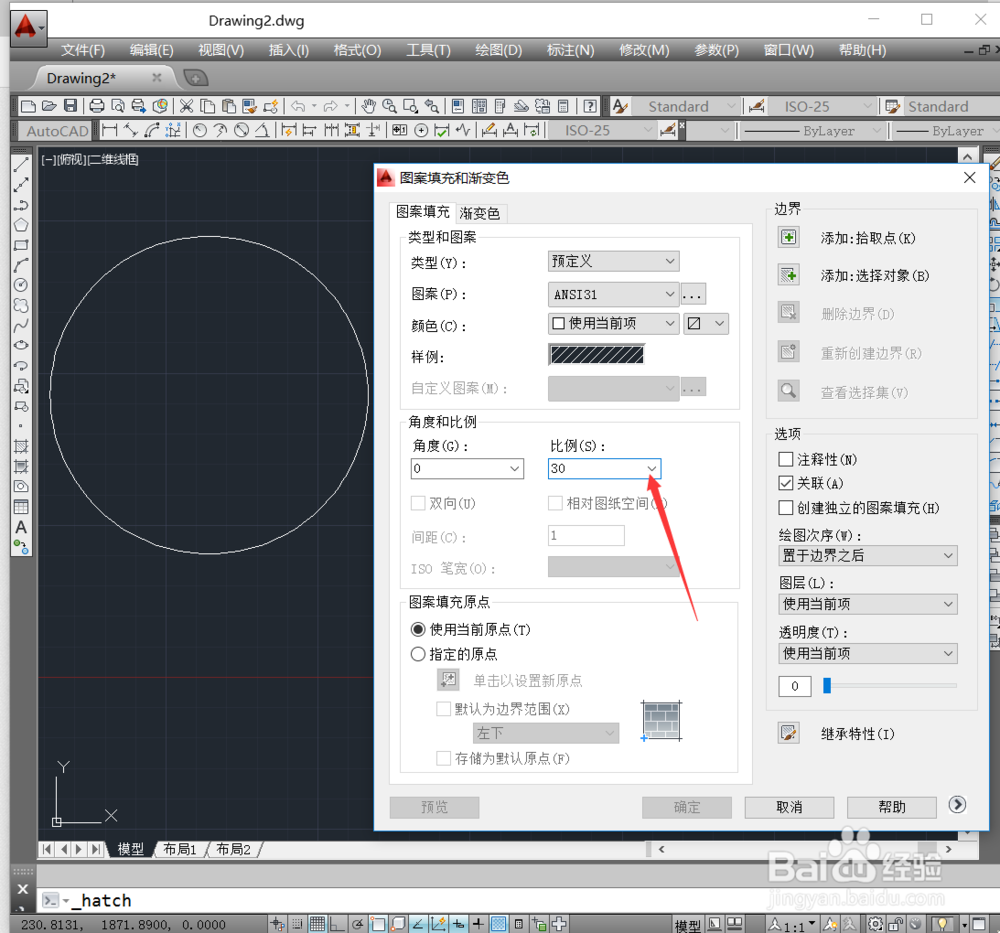Viewport: 1000px width, 933px height.
Task: Select the Line draw tool
Action: click(21, 165)
